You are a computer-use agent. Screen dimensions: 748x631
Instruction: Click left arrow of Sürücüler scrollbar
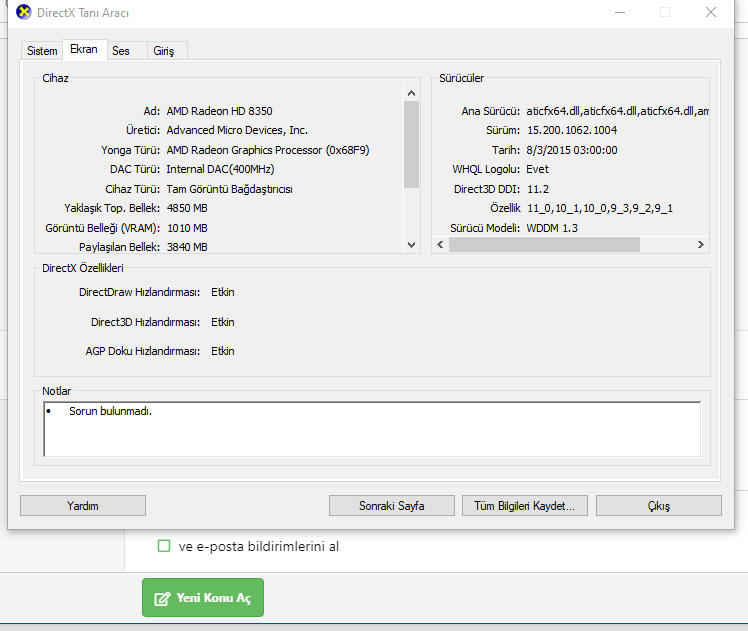point(440,245)
